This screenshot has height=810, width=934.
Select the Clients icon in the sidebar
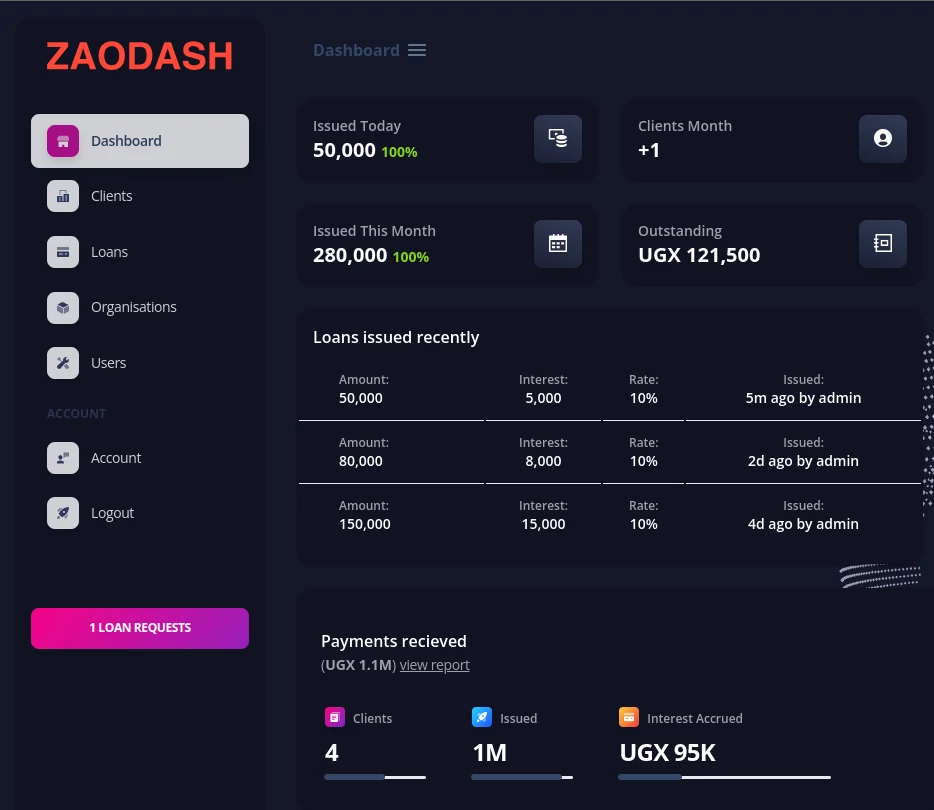click(x=63, y=196)
